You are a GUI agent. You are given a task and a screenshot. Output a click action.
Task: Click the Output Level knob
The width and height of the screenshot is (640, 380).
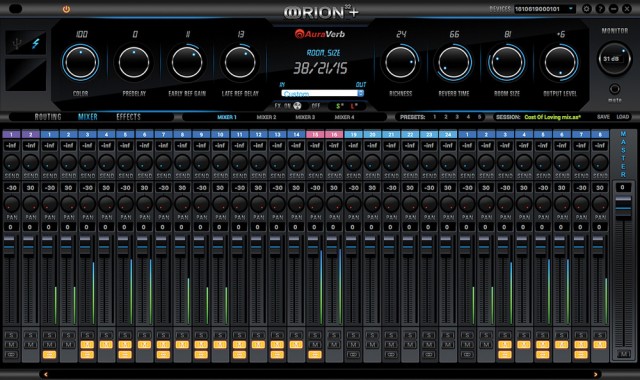point(560,62)
